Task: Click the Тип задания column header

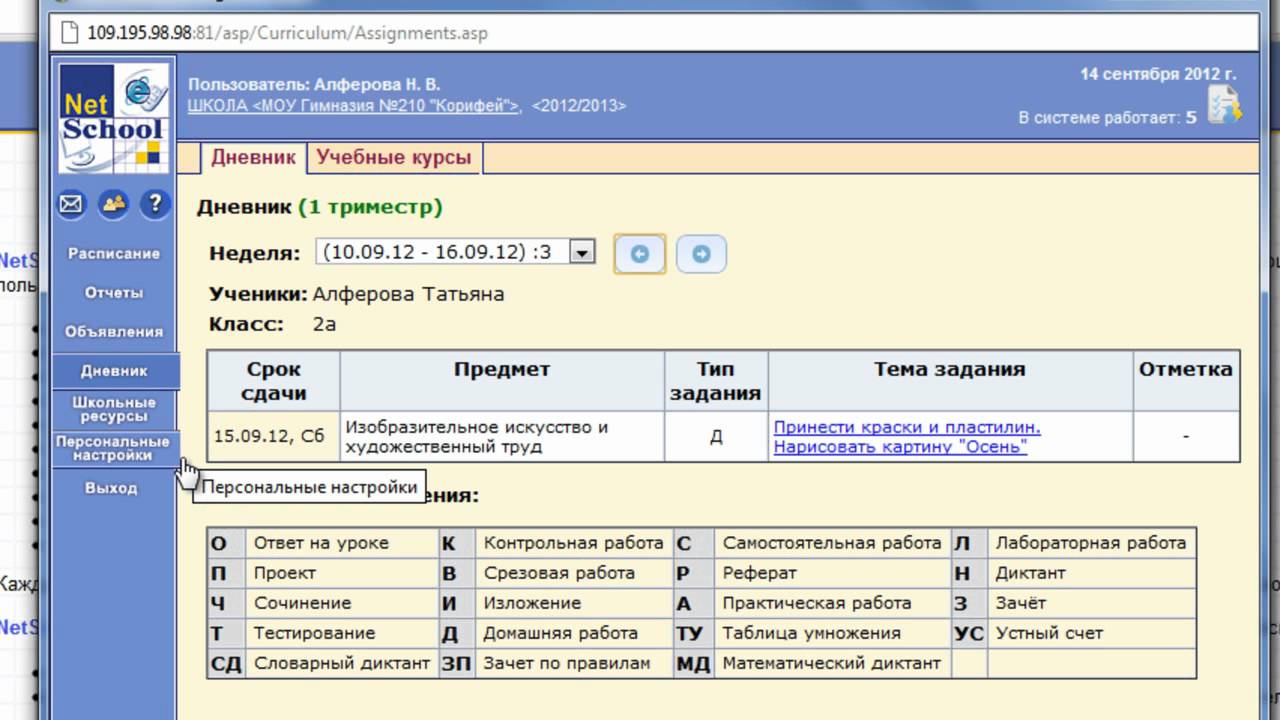Action: [x=716, y=381]
